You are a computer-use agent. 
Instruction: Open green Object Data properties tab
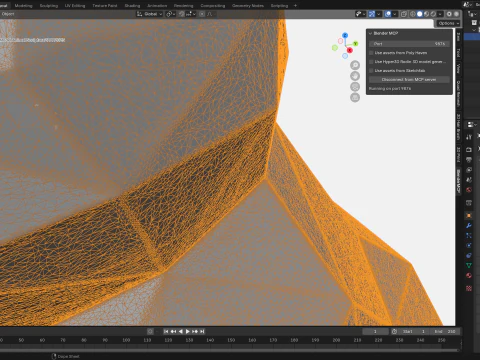[x=469, y=266]
